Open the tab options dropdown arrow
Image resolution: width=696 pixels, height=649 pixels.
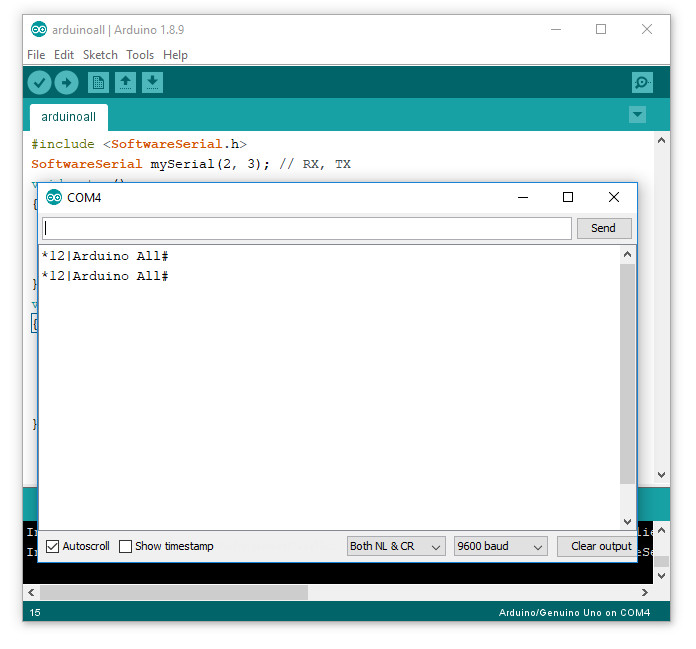(x=637, y=115)
